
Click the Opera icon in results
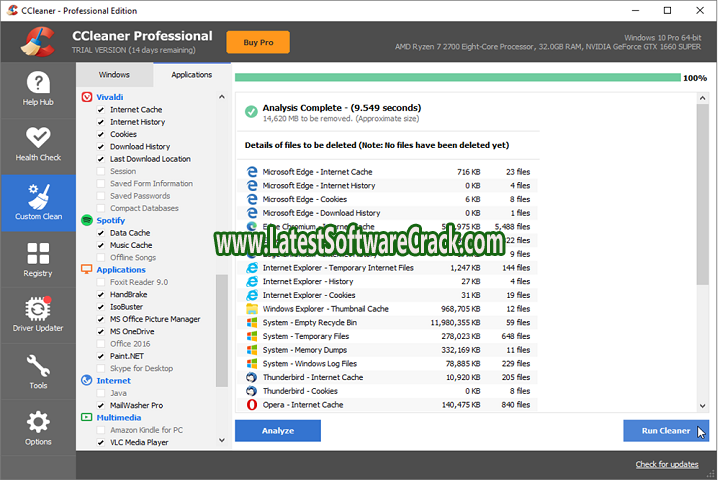tap(252, 405)
